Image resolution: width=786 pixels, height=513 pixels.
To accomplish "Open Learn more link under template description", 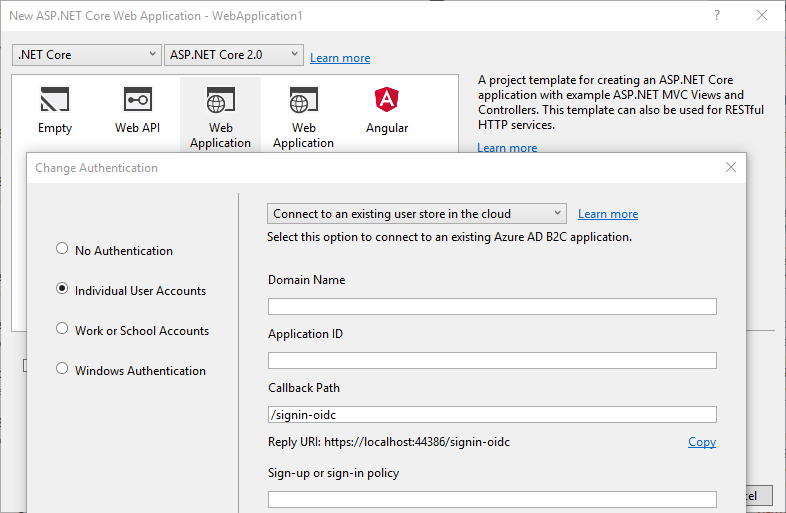I will (x=507, y=147).
